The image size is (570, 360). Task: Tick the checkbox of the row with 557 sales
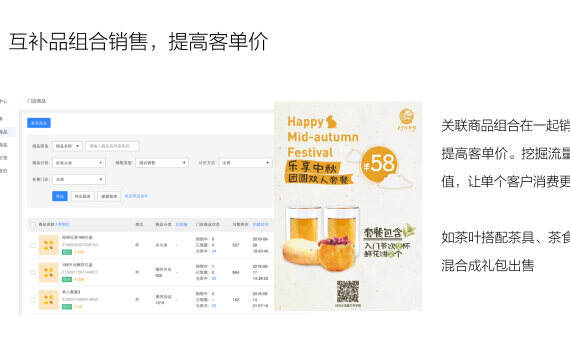[x=33, y=245]
